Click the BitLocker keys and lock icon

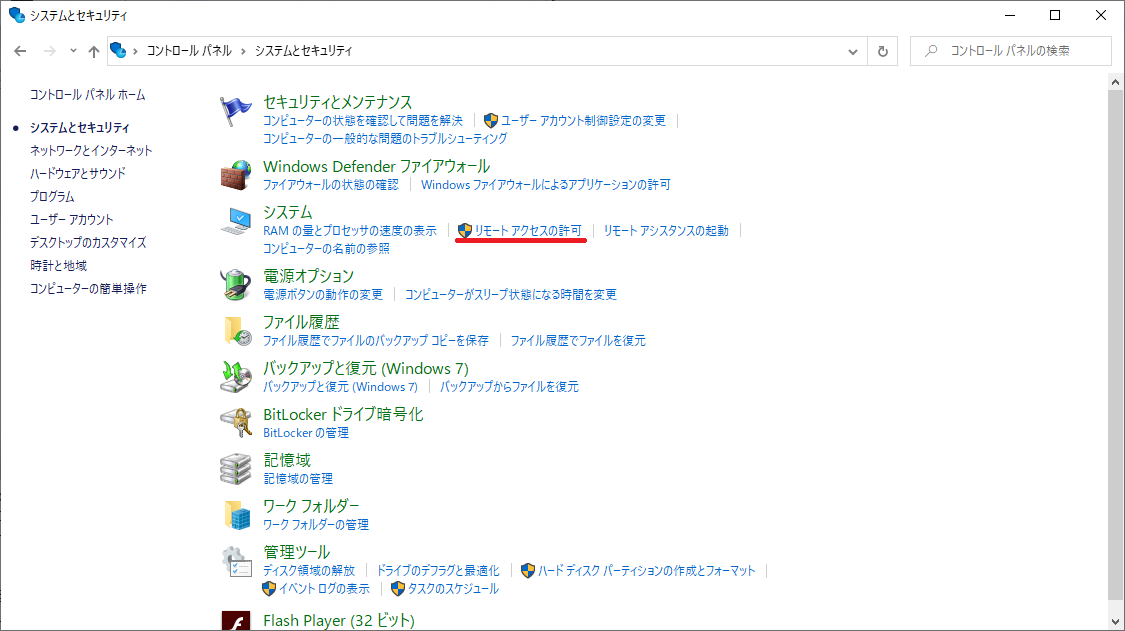click(235, 422)
